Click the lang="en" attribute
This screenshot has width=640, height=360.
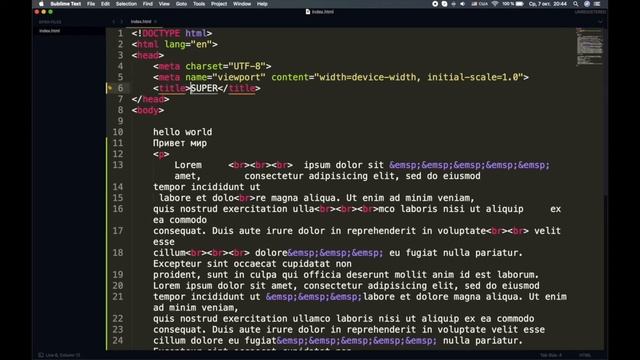click(x=188, y=44)
